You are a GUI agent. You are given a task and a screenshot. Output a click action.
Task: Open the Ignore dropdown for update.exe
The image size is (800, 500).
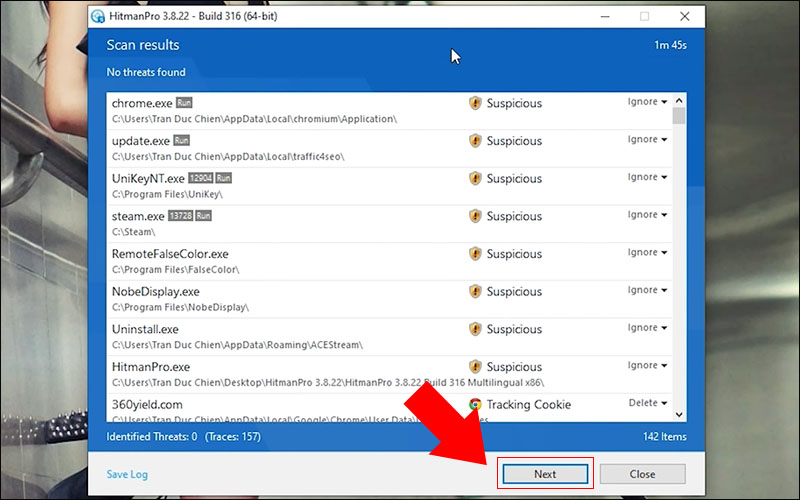(647, 140)
